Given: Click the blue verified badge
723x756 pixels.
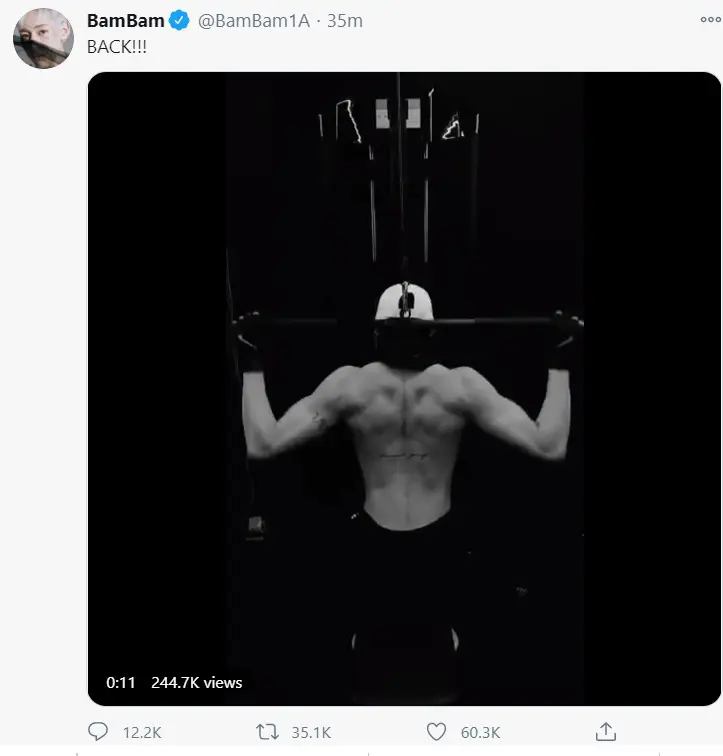Looking at the screenshot, I should [x=180, y=21].
